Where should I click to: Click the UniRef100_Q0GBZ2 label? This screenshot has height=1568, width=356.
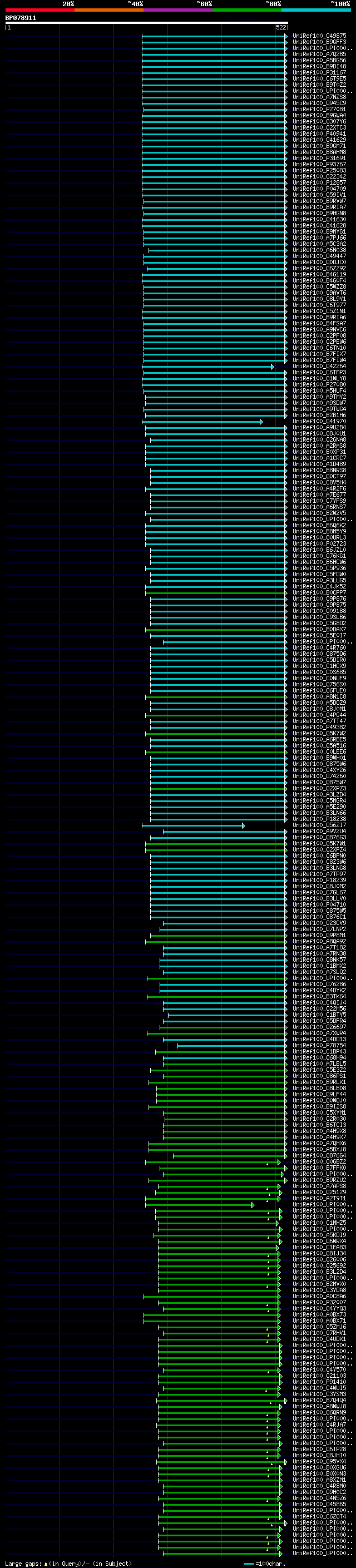tap(319, 1162)
